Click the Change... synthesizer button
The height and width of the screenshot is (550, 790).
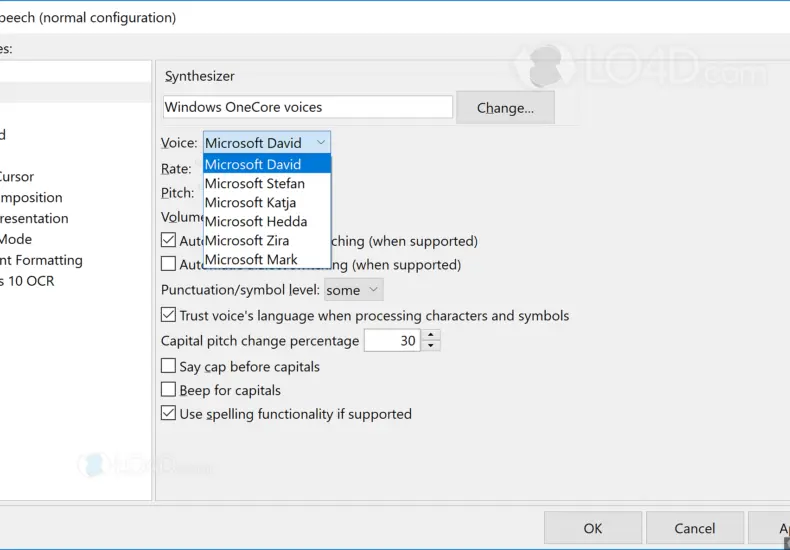click(x=505, y=107)
